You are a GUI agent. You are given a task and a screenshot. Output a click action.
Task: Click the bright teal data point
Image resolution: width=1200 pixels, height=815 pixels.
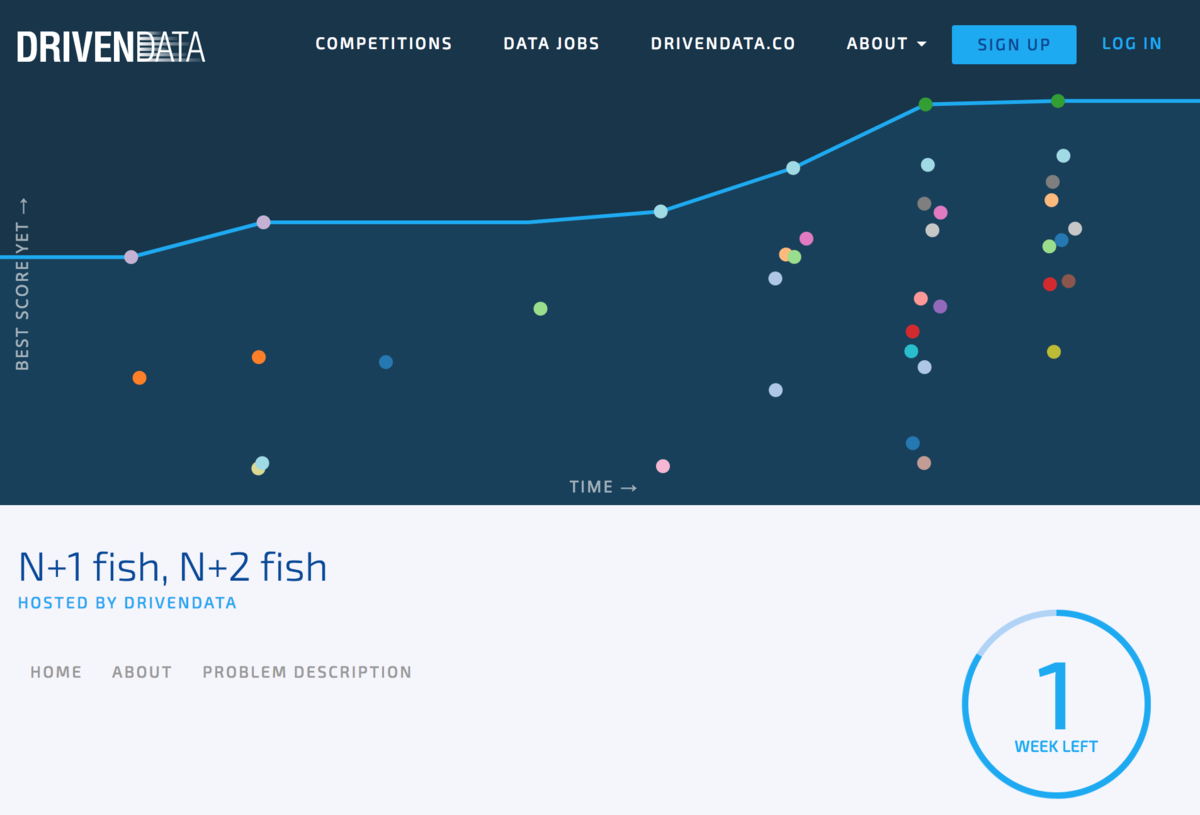pyautogui.click(x=911, y=351)
